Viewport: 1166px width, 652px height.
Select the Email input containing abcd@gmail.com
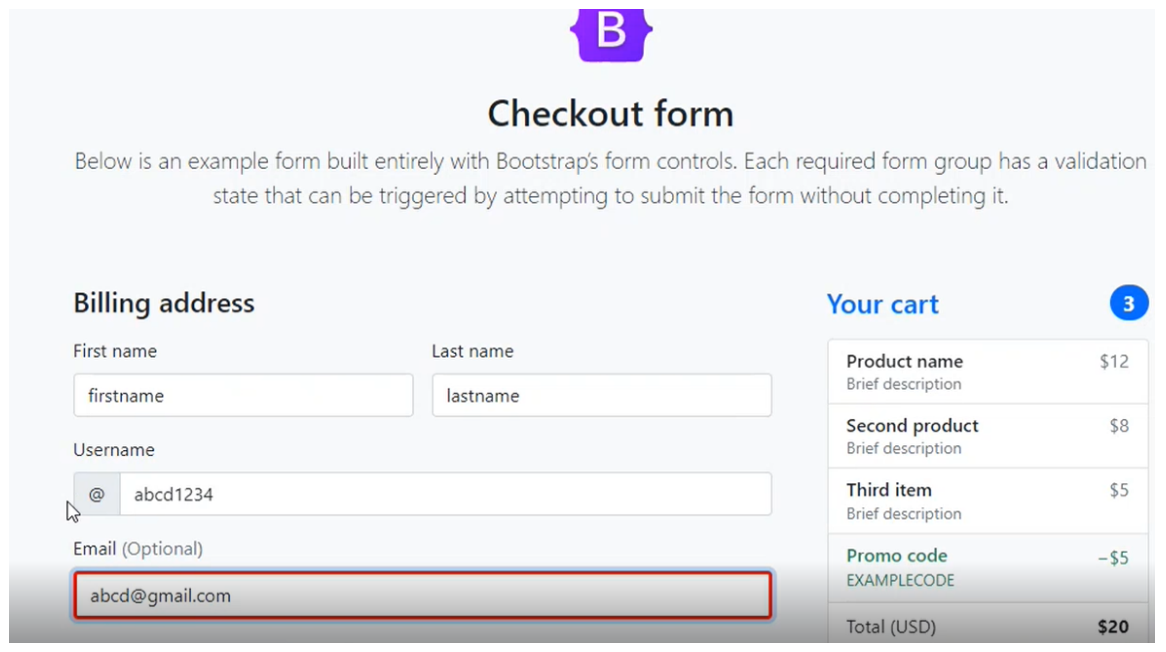point(422,596)
